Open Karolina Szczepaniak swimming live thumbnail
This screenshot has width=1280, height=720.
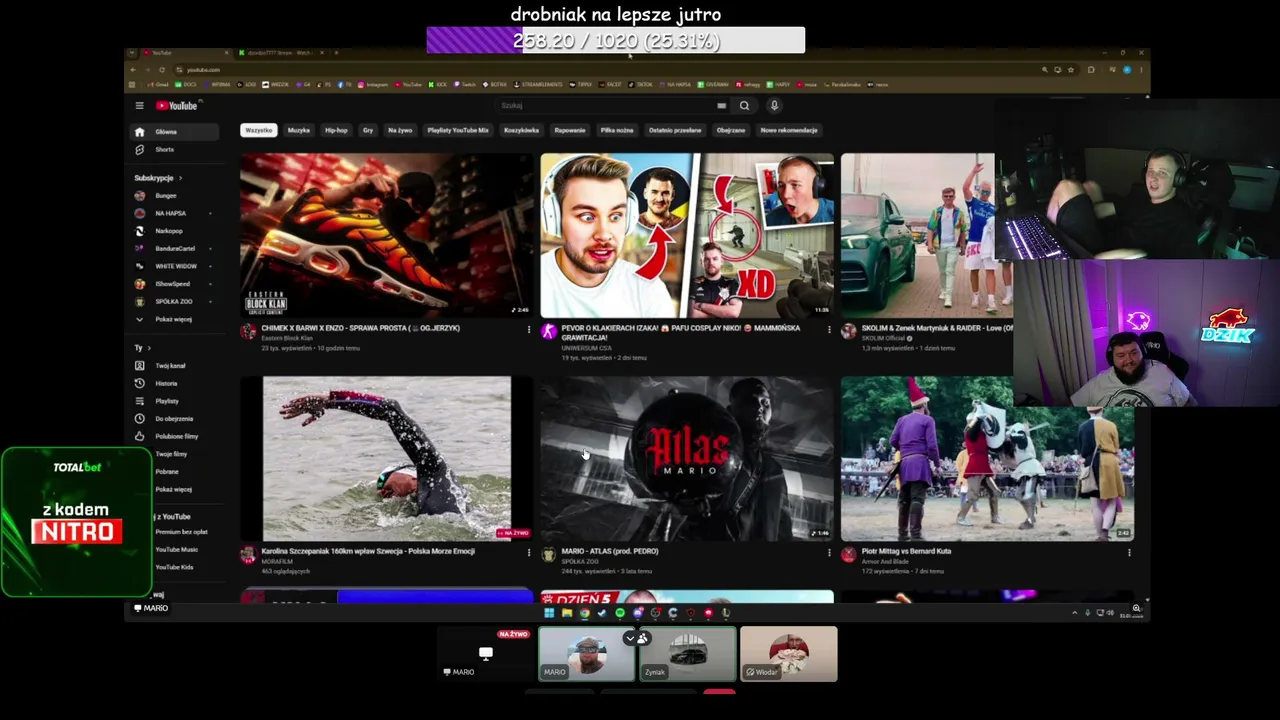[386, 459]
